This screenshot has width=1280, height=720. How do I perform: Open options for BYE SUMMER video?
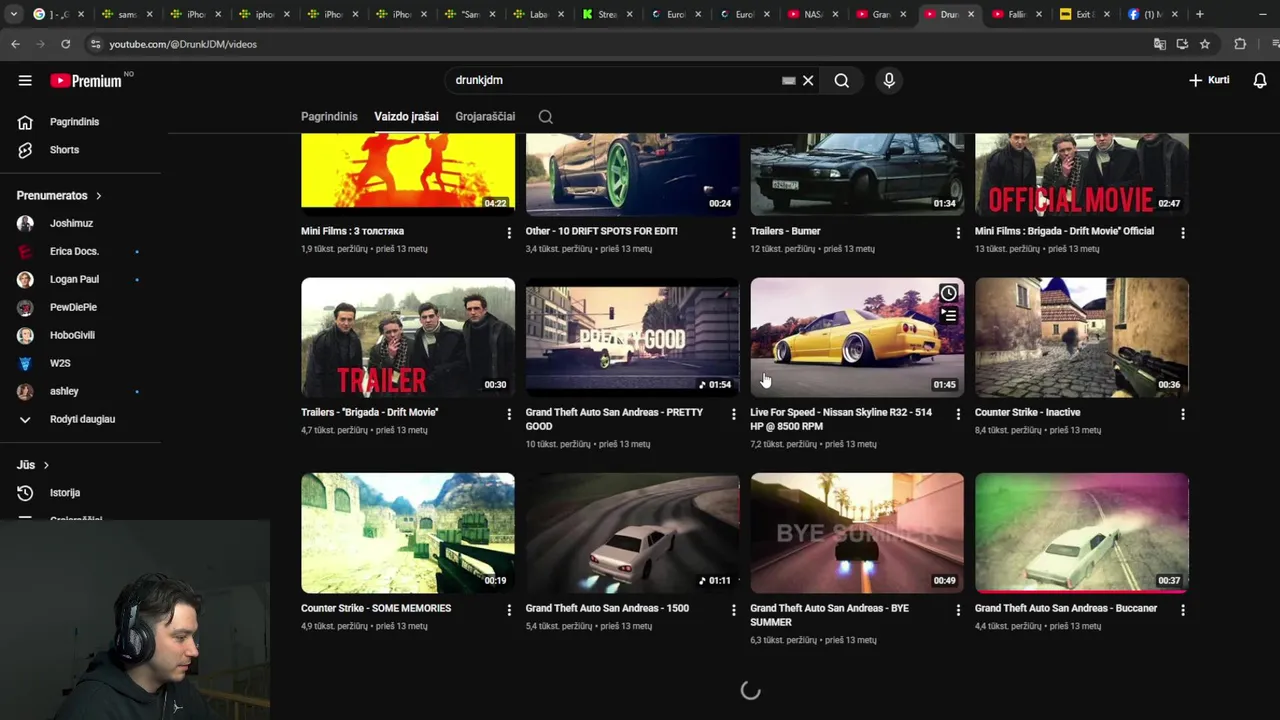(x=958, y=610)
